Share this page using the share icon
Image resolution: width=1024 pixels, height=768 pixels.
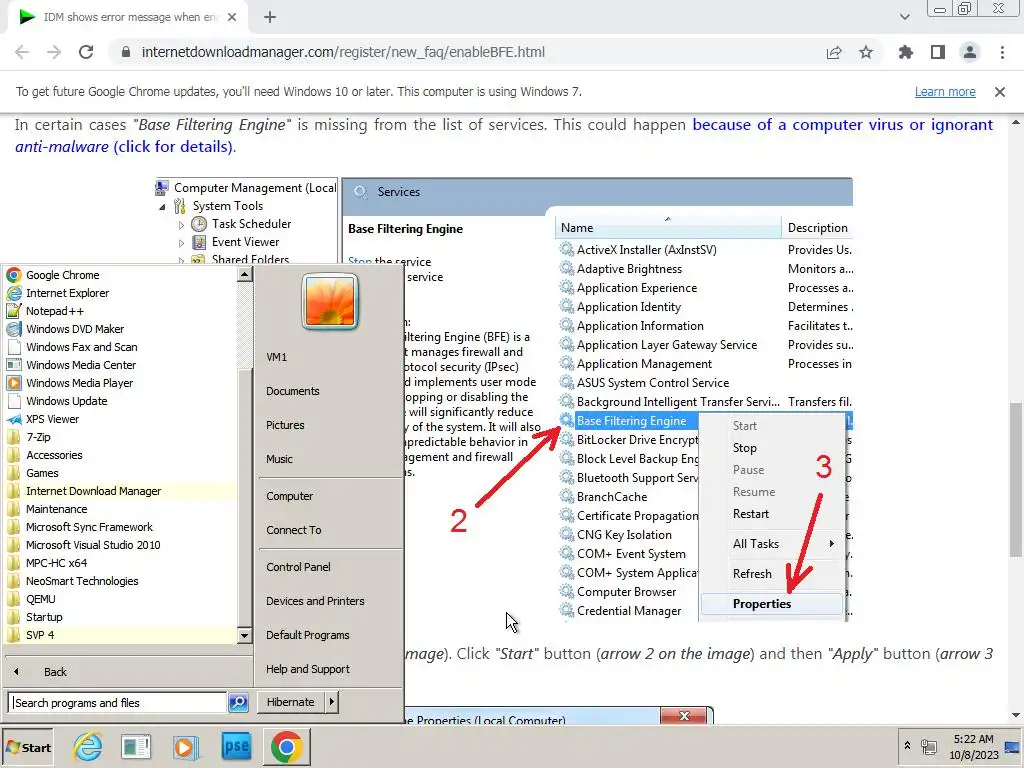coord(834,52)
